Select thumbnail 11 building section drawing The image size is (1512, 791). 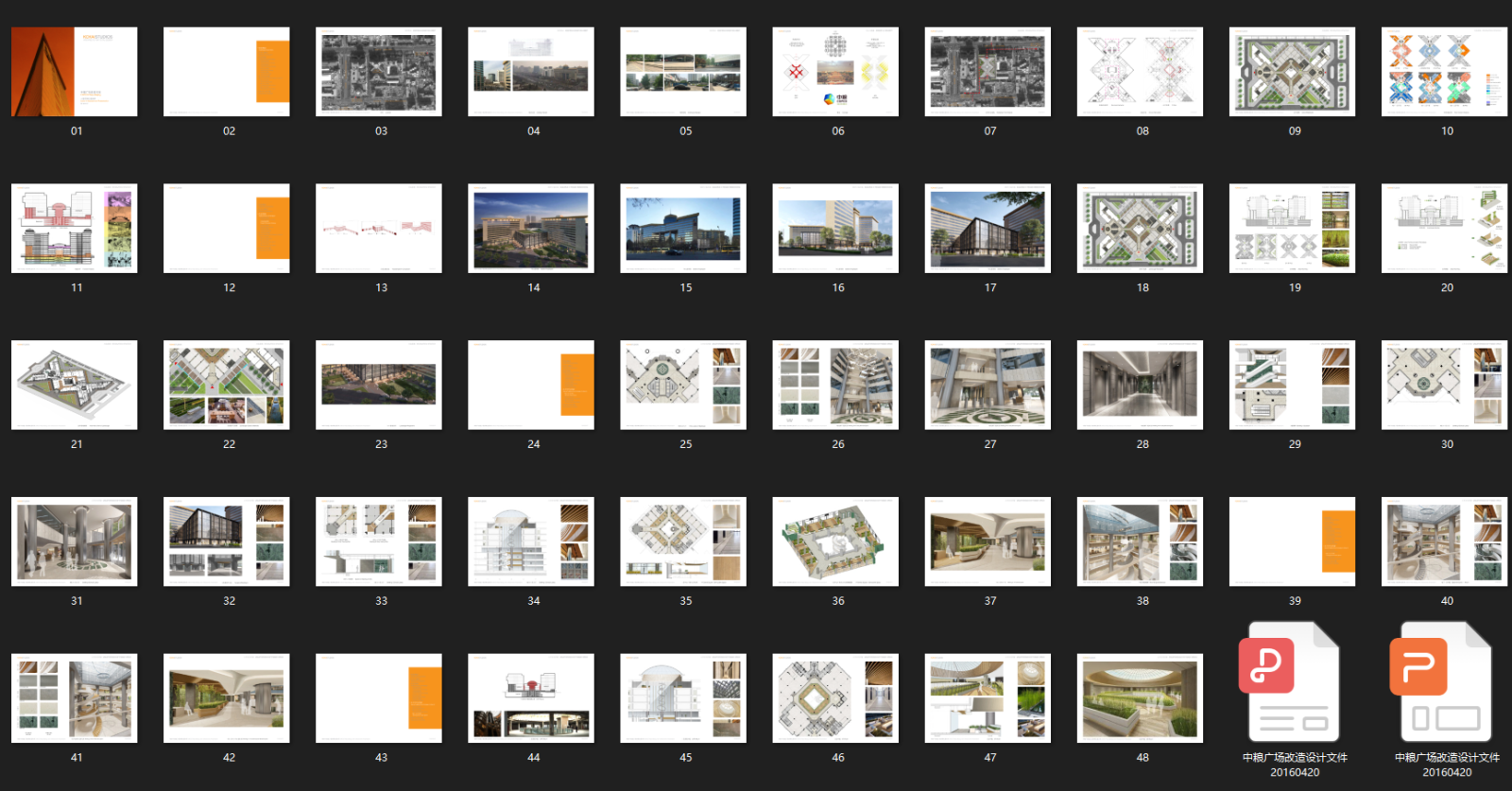point(75,229)
